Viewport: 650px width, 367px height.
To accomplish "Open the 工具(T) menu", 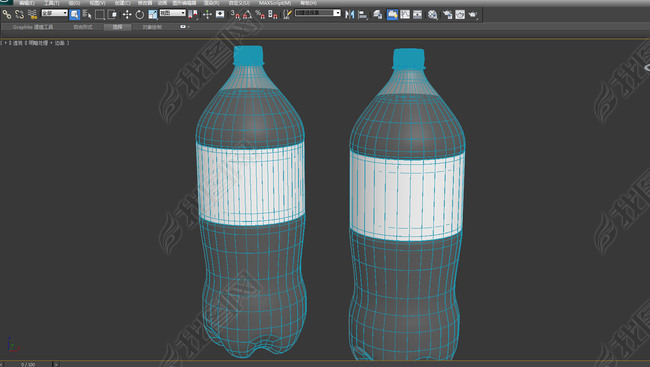I will click(x=52, y=3).
